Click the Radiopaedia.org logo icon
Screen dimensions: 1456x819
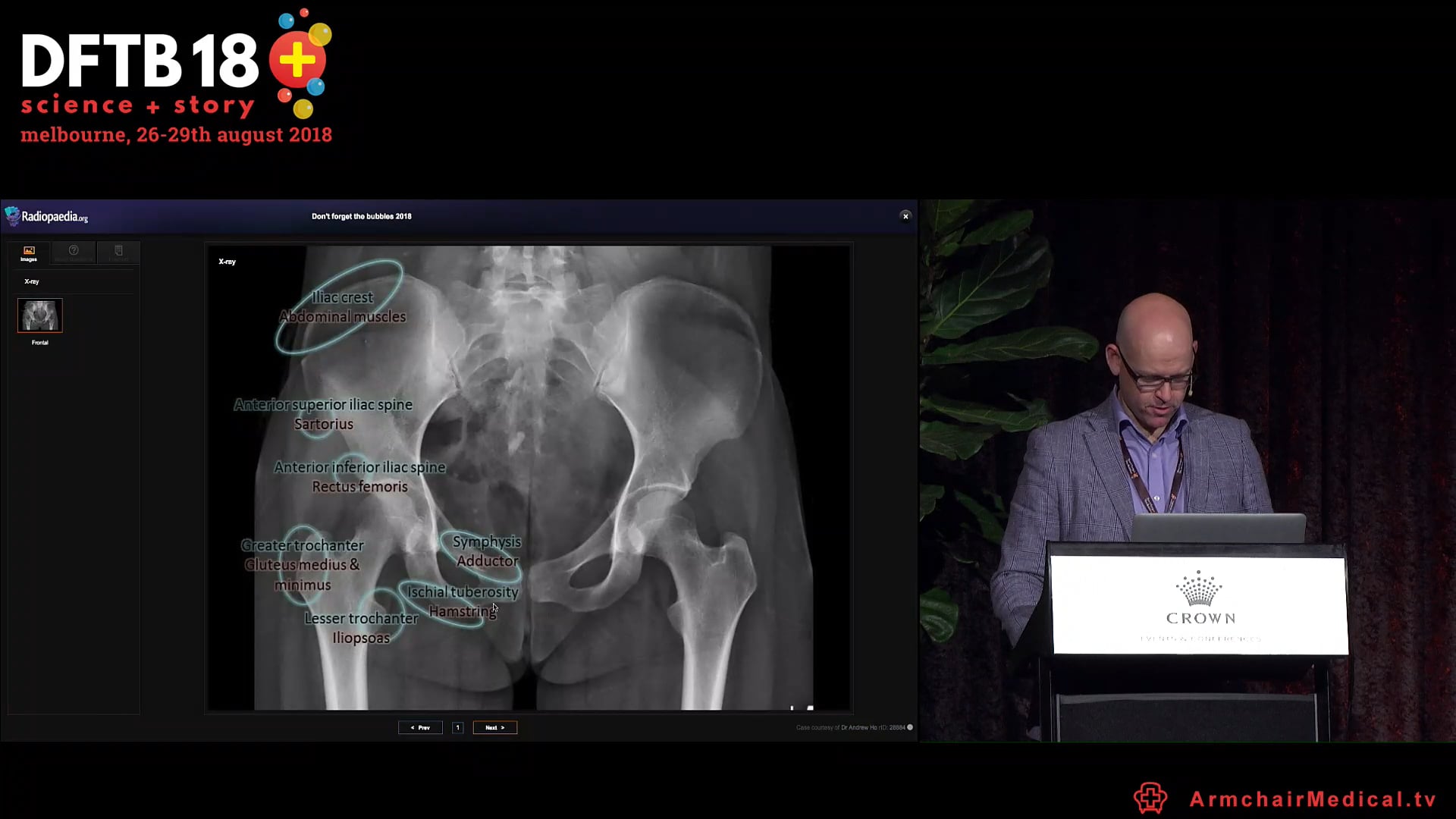(x=13, y=216)
